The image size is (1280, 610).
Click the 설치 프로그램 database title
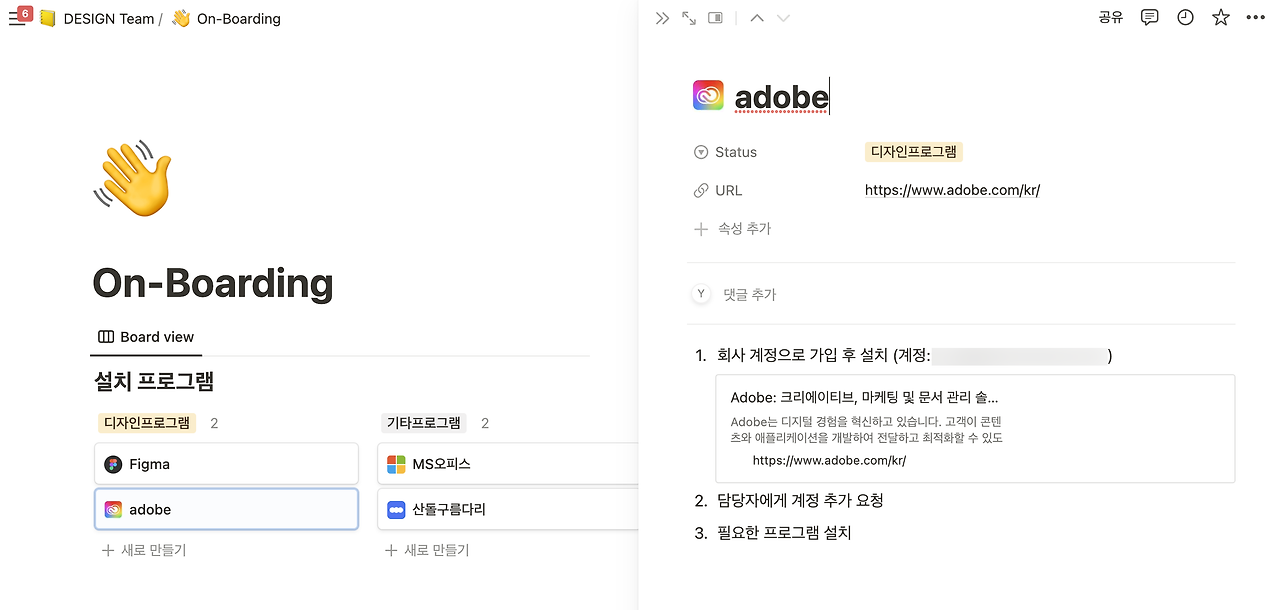click(154, 381)
